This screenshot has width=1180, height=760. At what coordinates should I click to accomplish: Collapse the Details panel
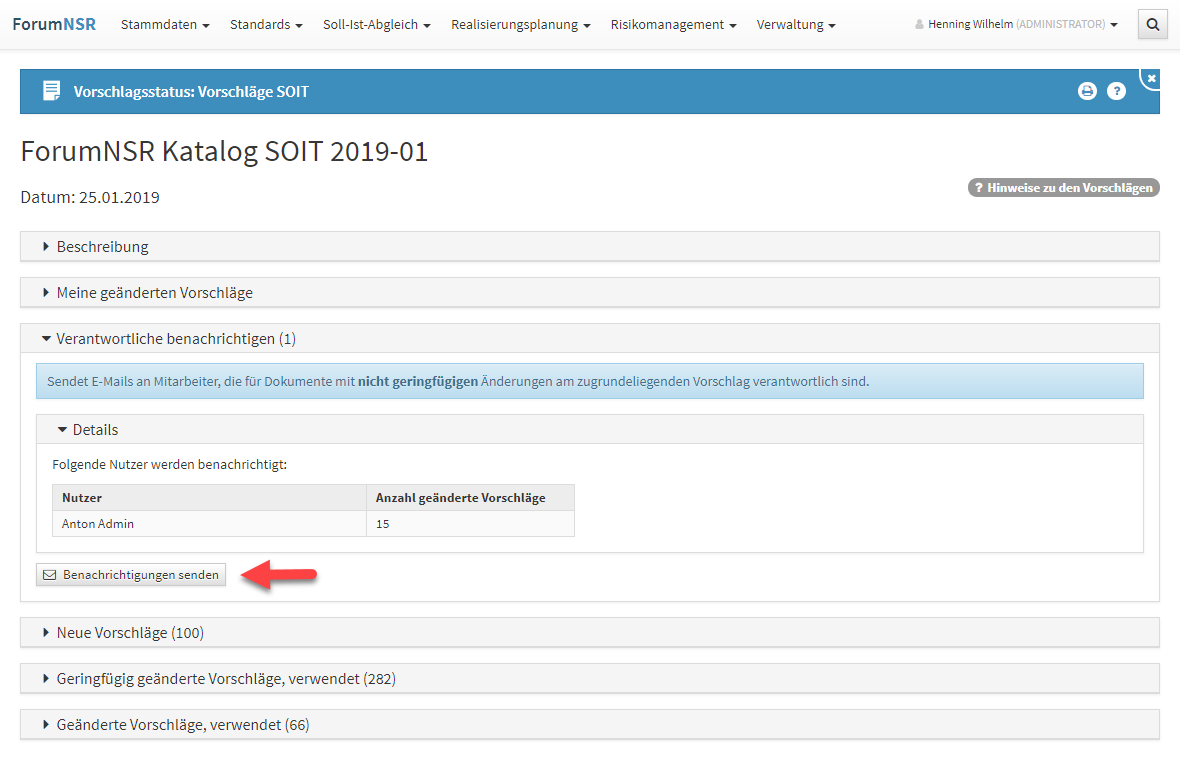pos(94,430)
